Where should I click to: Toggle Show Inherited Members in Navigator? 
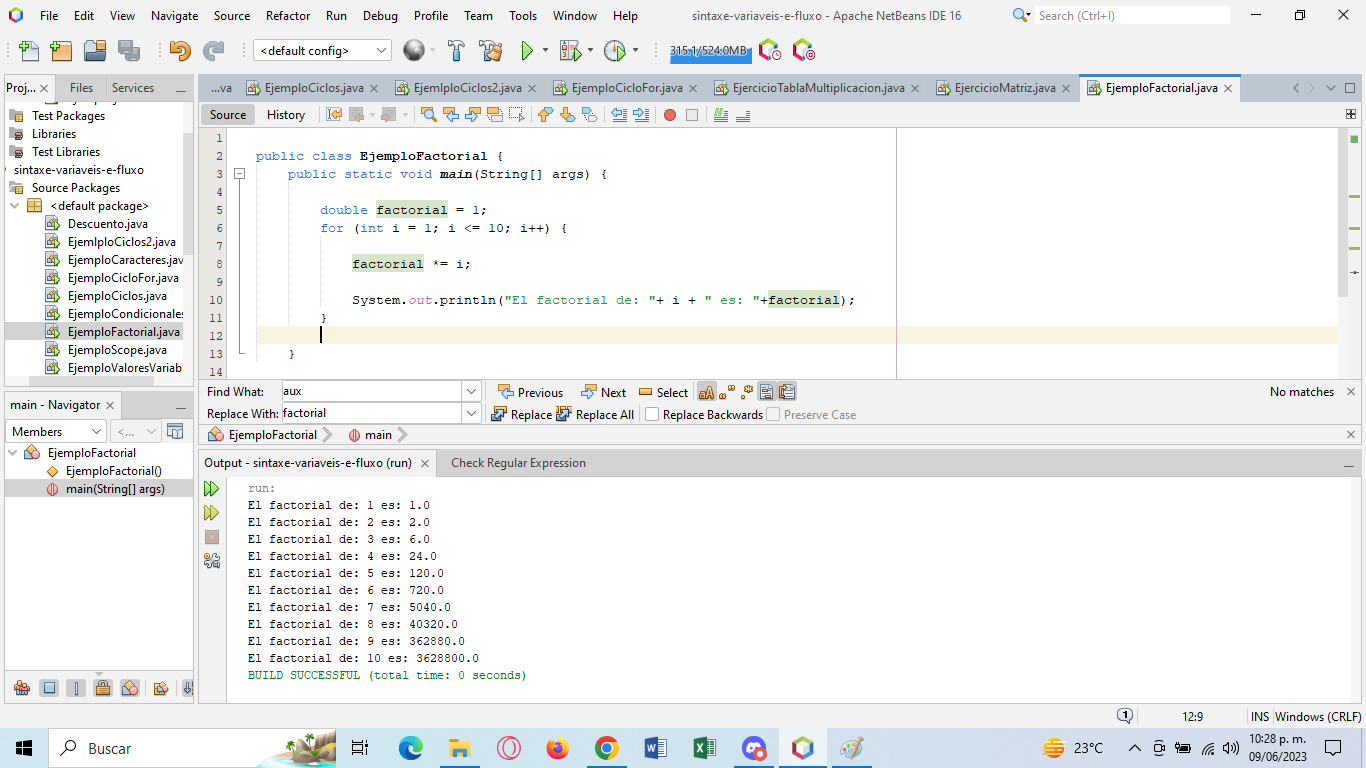coord(22,688)
